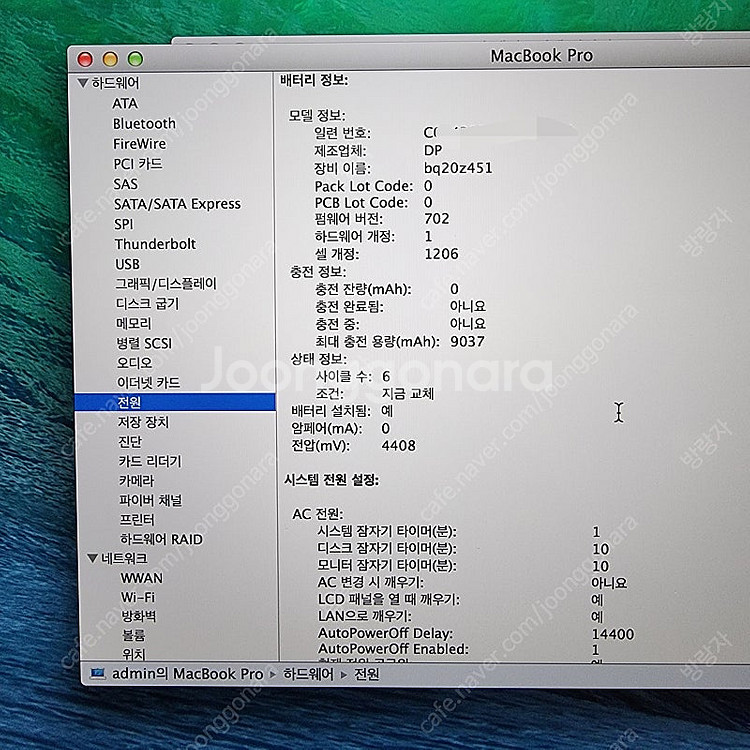This screenshot has width=750, height=750.
Task: Open 하드웨어 RAID entry
Action: coord(161,539)
